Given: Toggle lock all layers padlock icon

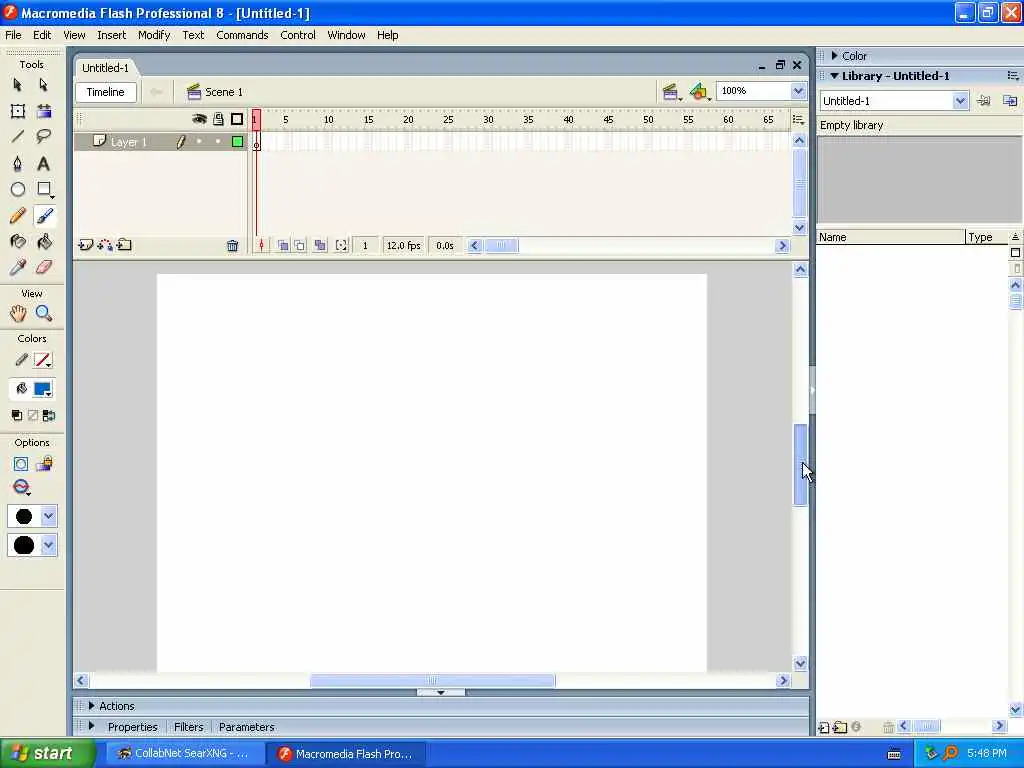Looking at the screenshot, I should [x=219, y=119].
